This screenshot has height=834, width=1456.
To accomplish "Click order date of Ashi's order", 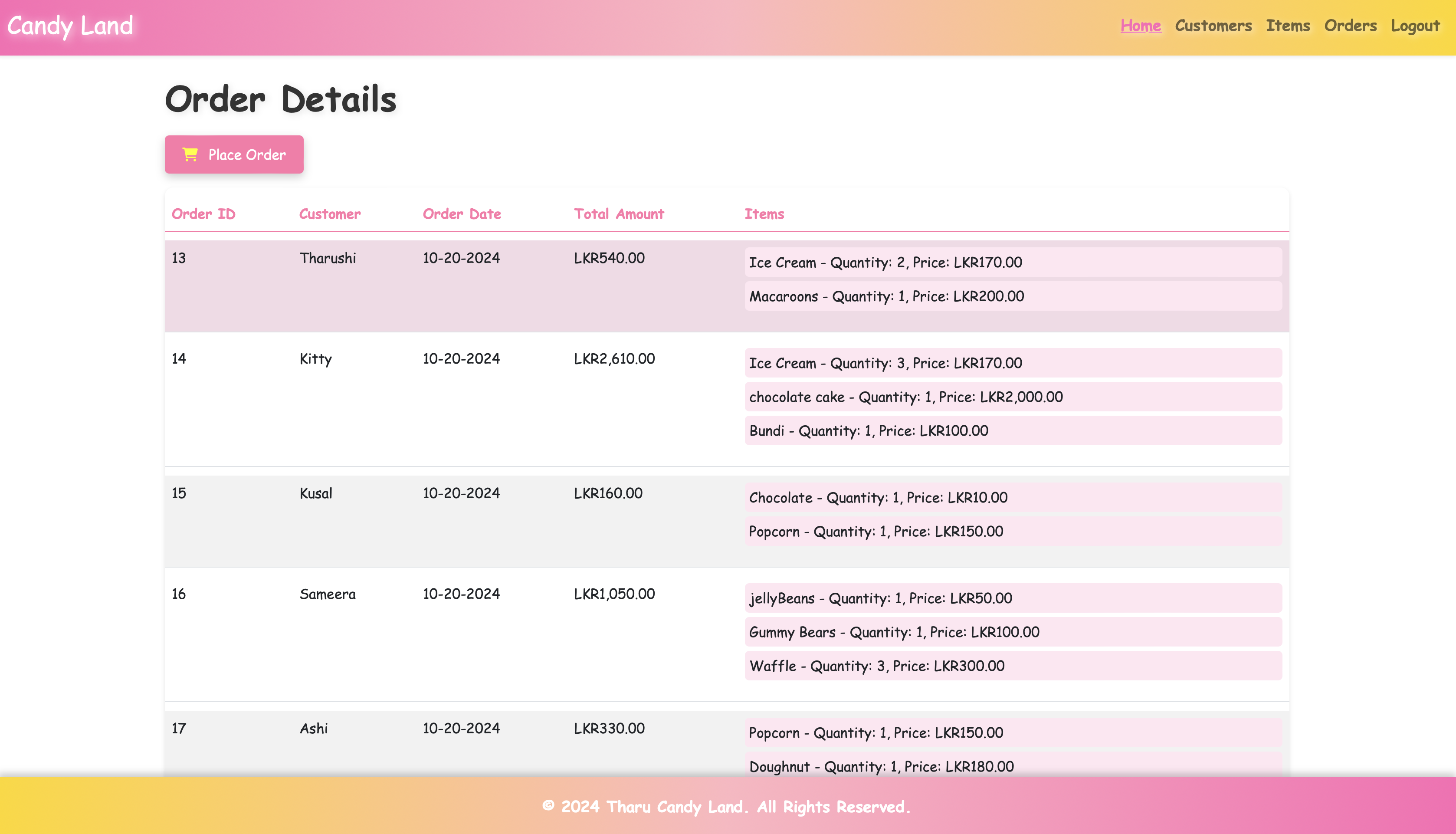I will [461, 729].
